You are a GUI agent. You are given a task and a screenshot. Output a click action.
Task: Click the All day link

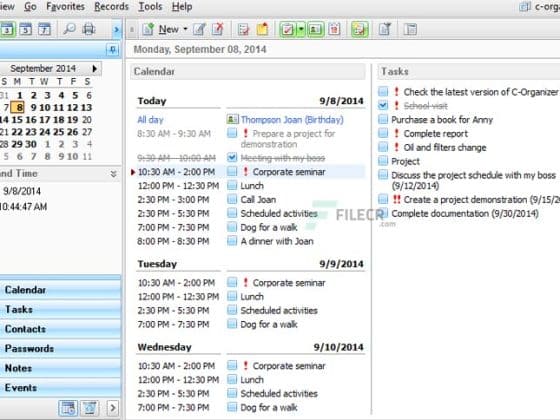[150, 120]
